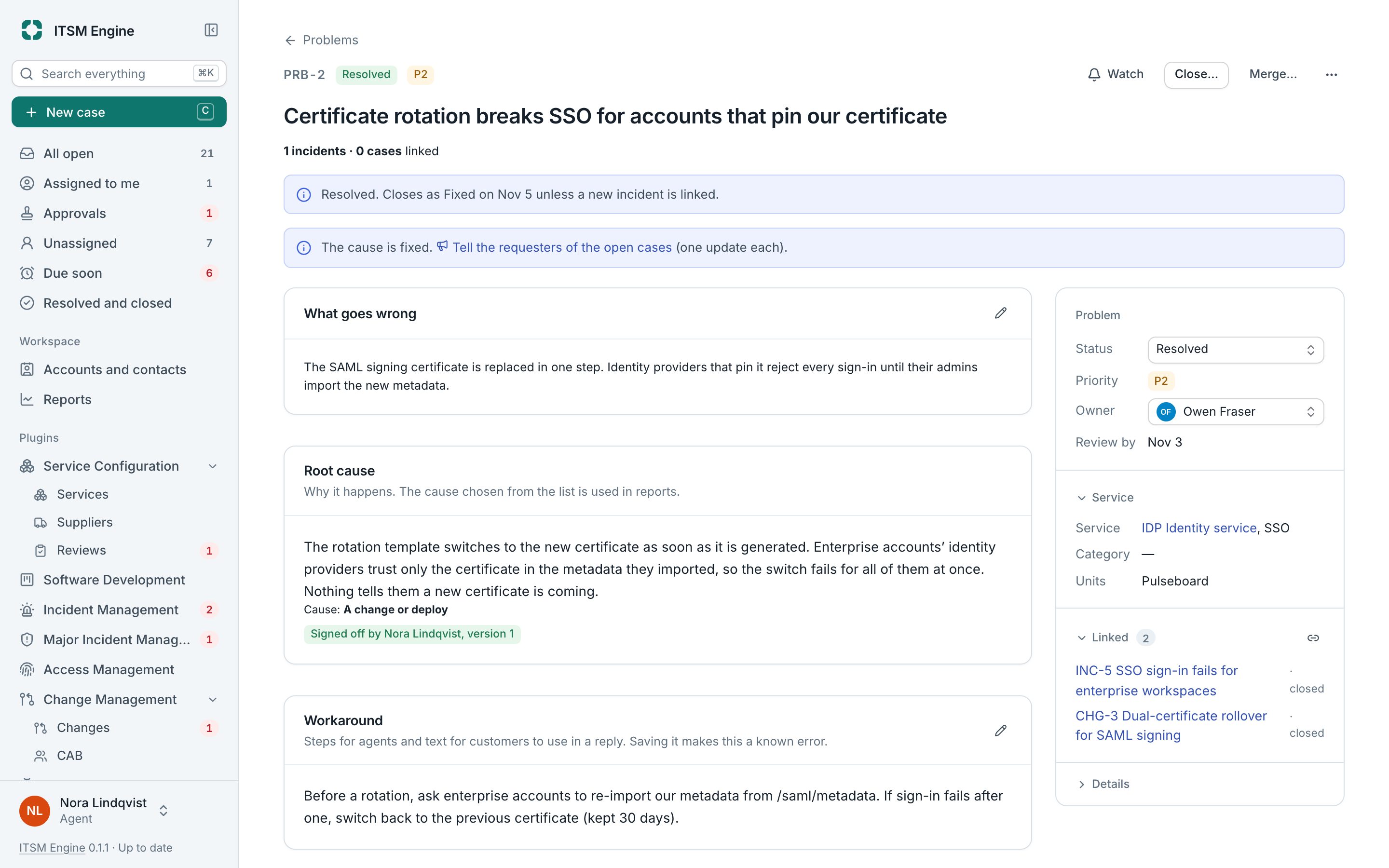Click the Incident Management siren icon
This screenshot has height=868, width=1389.
pyautogui.click(x=27, y=610)
